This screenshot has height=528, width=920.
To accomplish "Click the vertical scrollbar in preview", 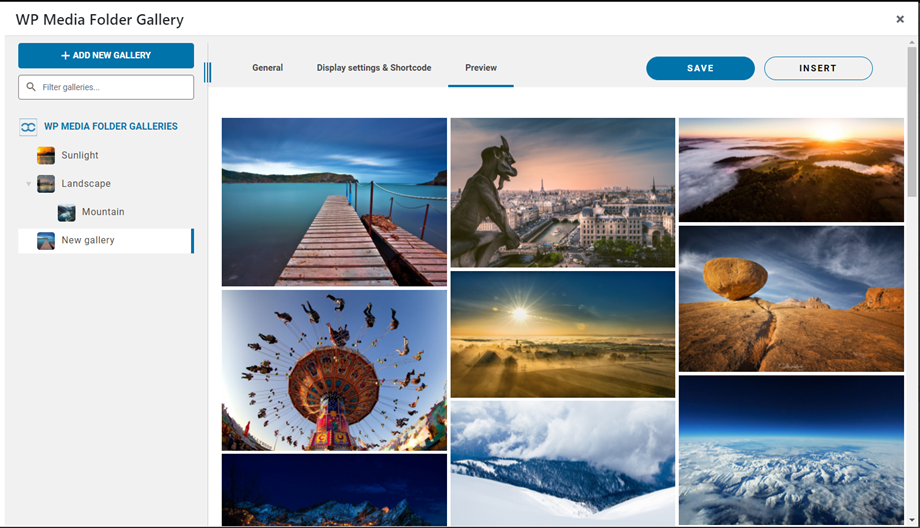I will (912, 120).
